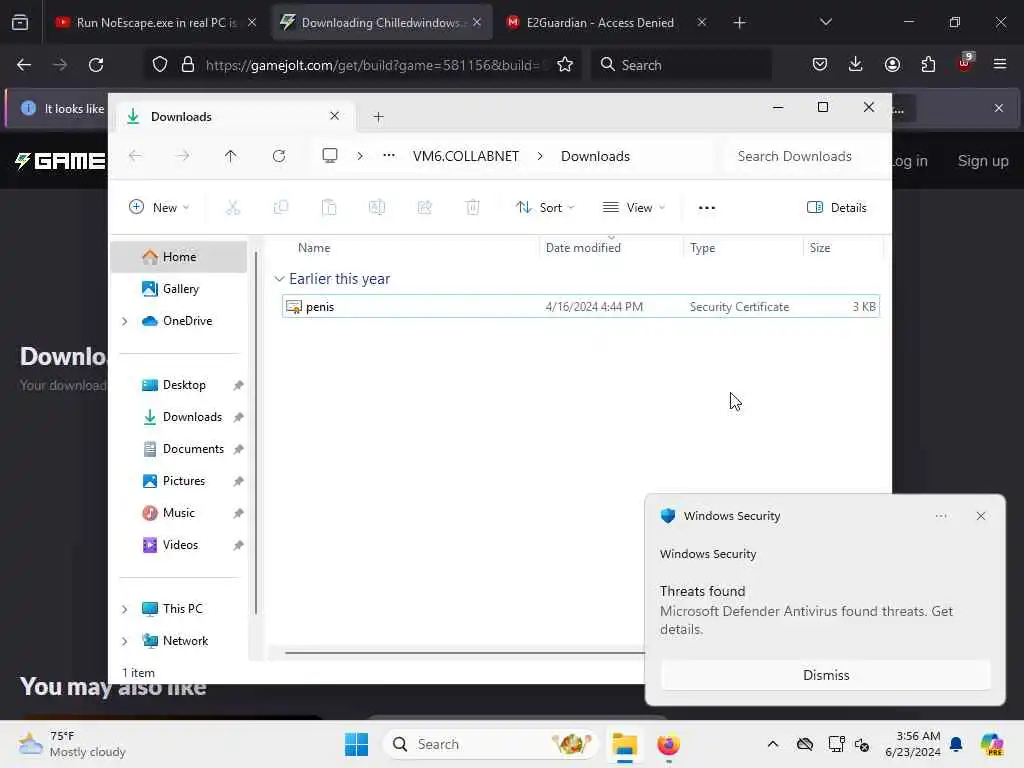Image resolution: width=1024 pixels, height=768 pixels.
Task: Open Home in Explorer sidebar
Action: click(x=179, y=257)
